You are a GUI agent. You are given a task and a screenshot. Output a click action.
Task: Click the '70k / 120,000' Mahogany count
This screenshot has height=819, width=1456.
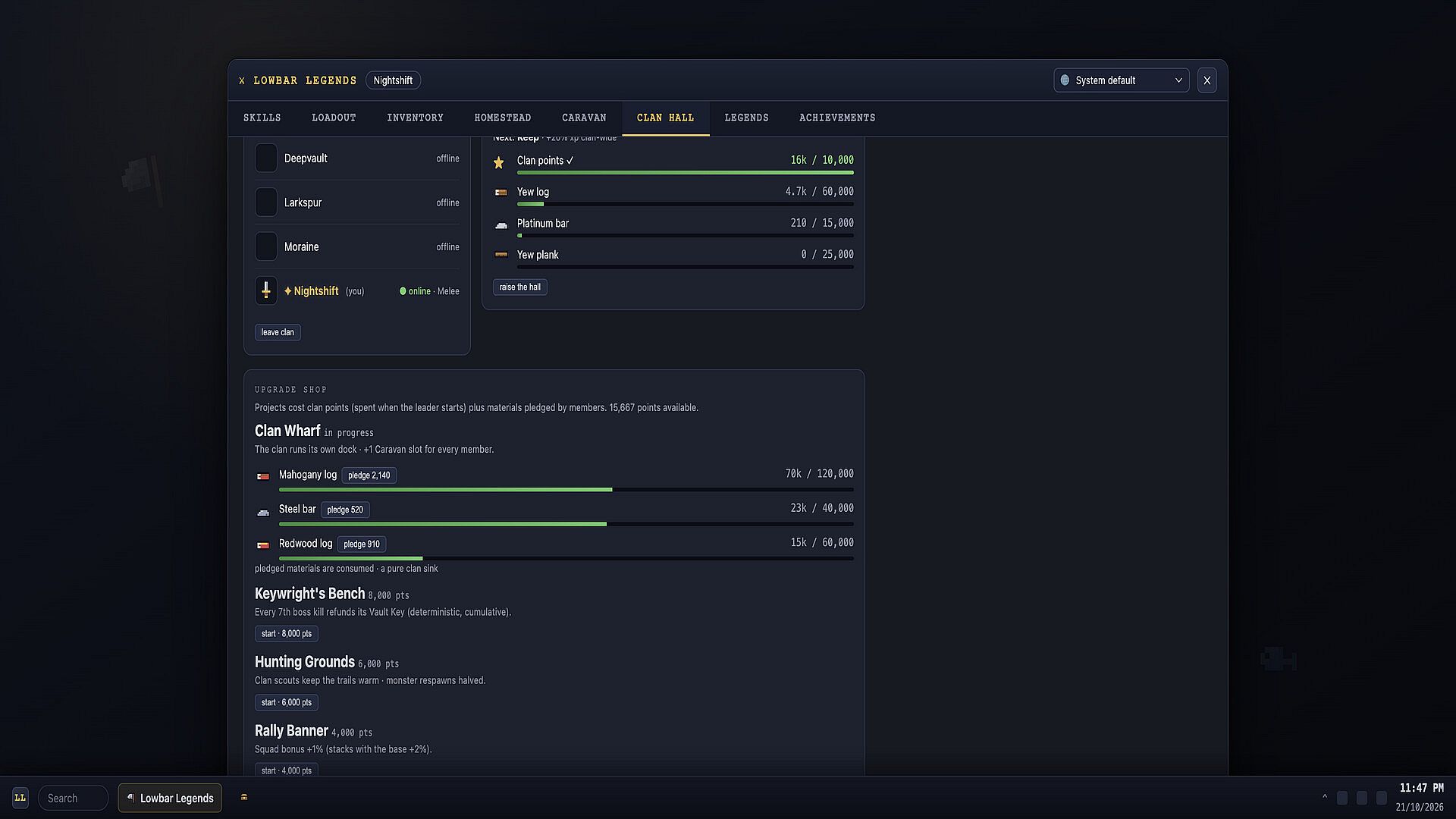coord(819,474)
